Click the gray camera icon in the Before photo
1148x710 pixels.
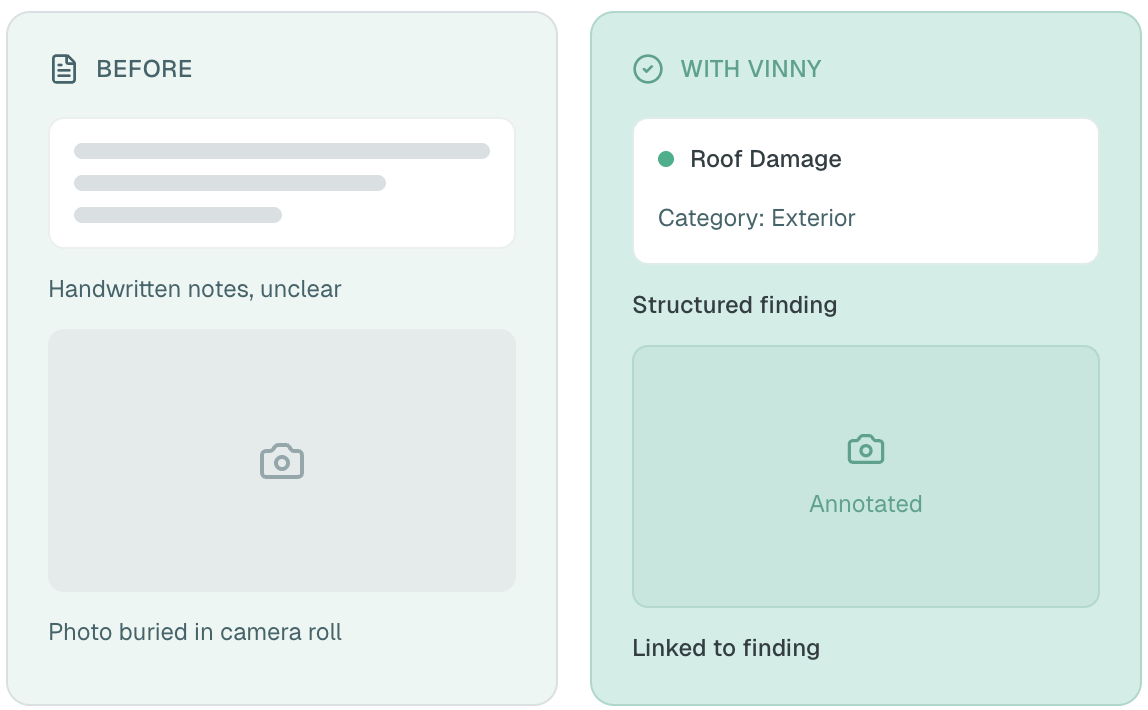(x=282, y=461)
